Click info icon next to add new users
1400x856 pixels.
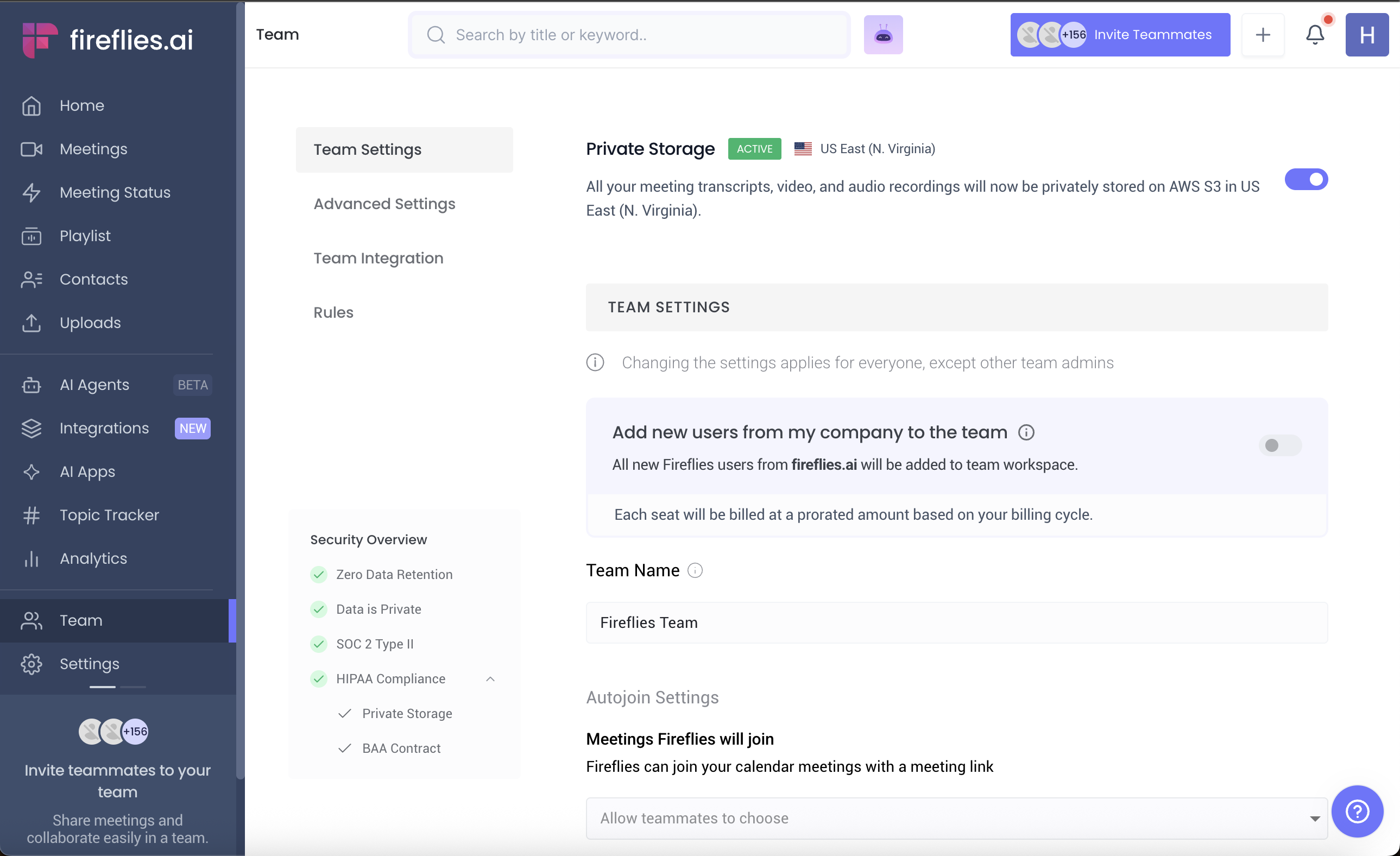click(x=1026, y=432)
